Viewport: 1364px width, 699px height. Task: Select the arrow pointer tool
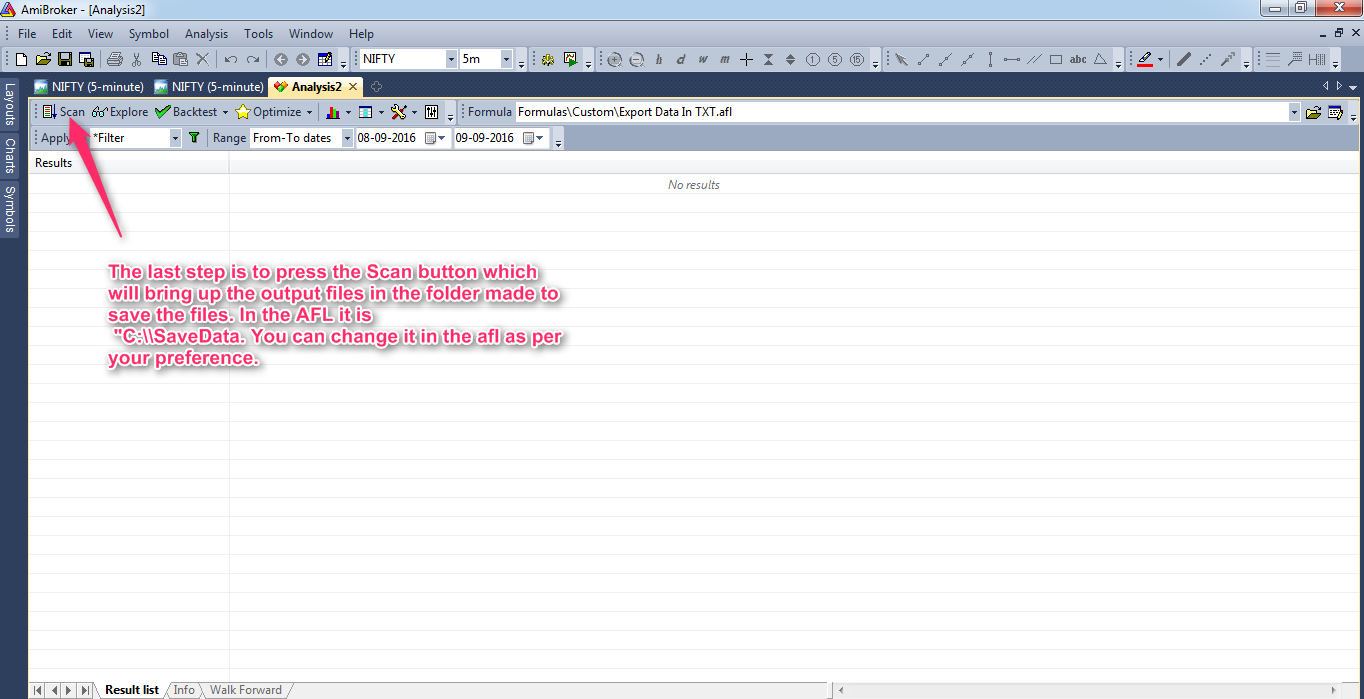[901, 59]
